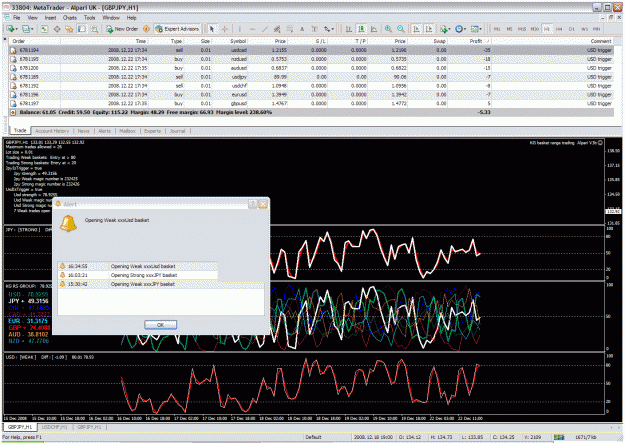Toggle the Expert Advisors button

(177, 29)
